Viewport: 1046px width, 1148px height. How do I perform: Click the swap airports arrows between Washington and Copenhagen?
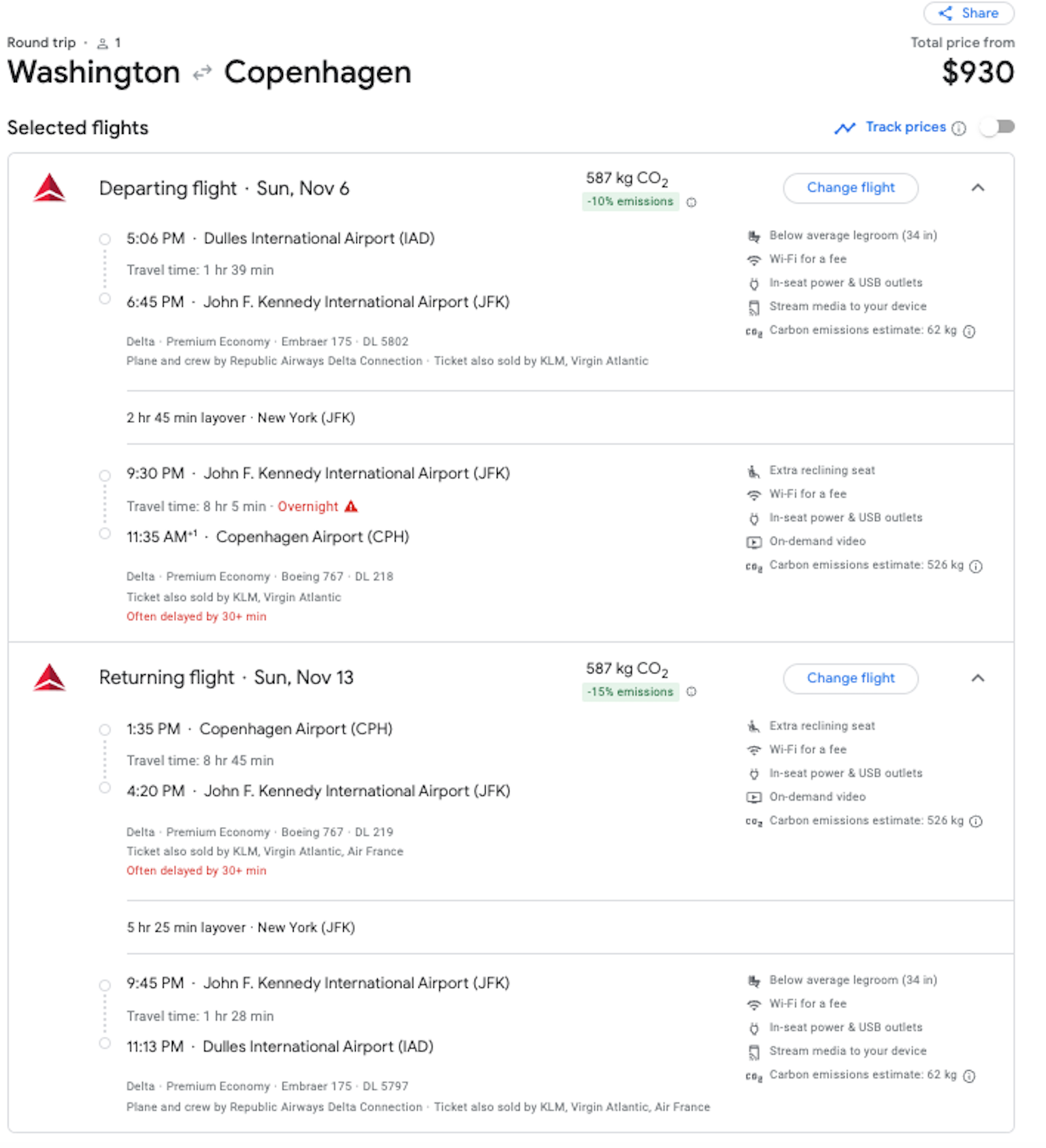coord(201,72)
